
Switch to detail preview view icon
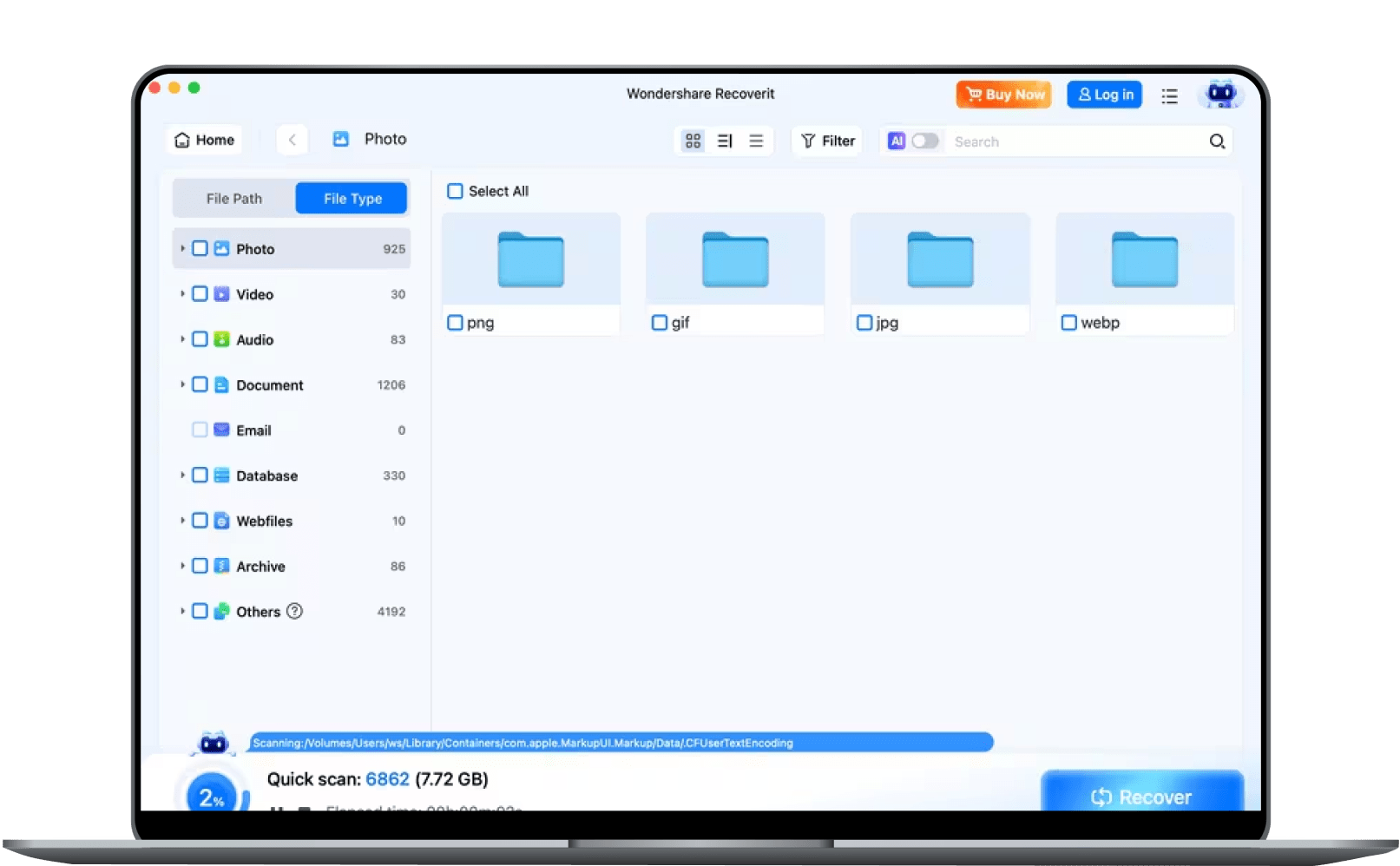tap(725, 141)
